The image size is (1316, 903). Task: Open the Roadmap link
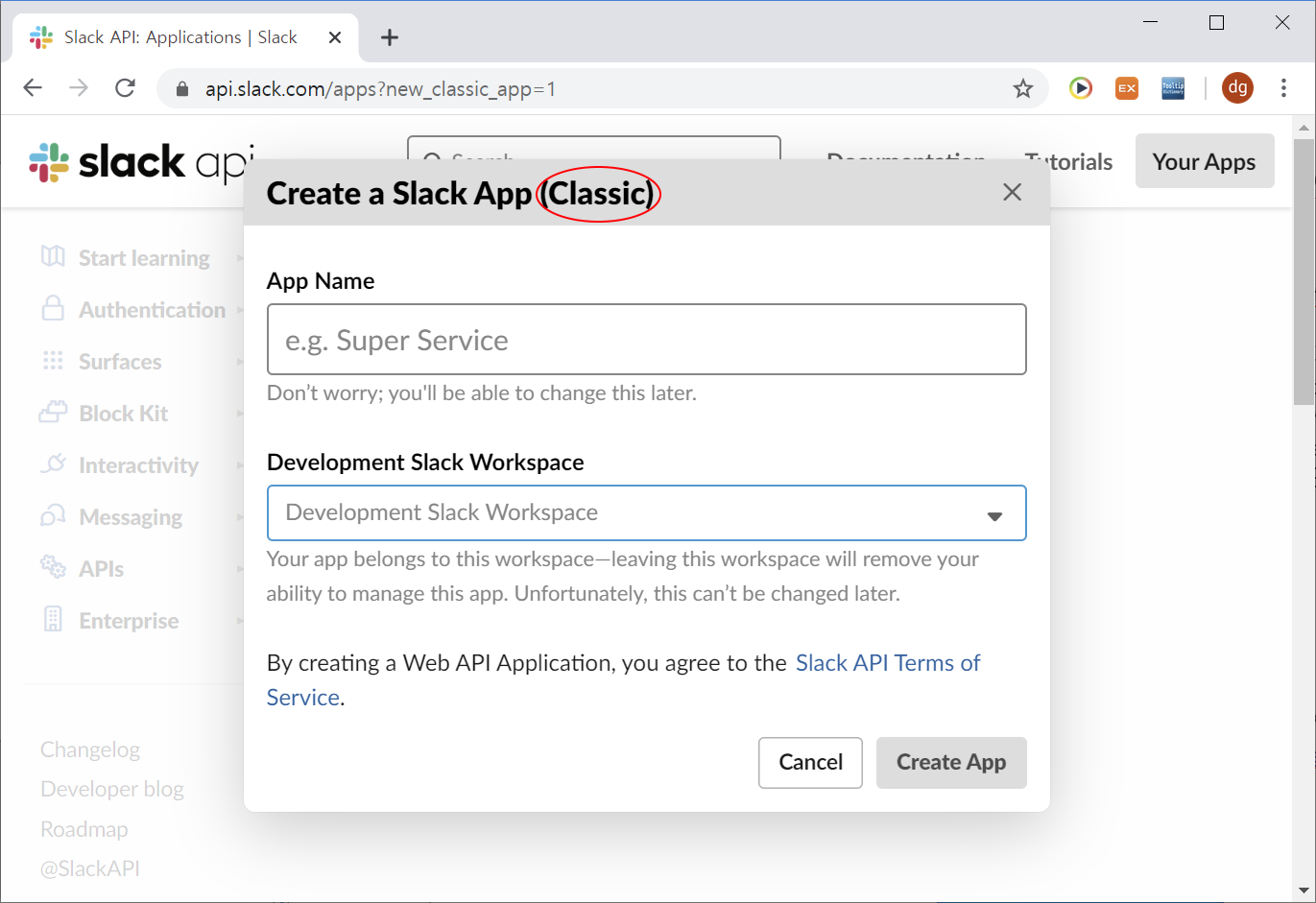coord(84,829)
